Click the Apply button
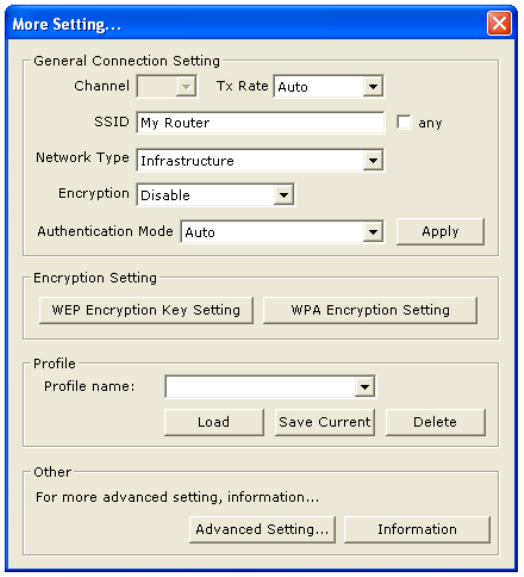Image resolution: width=524 pixels, height=577 pixels. [x=440, y=231]
